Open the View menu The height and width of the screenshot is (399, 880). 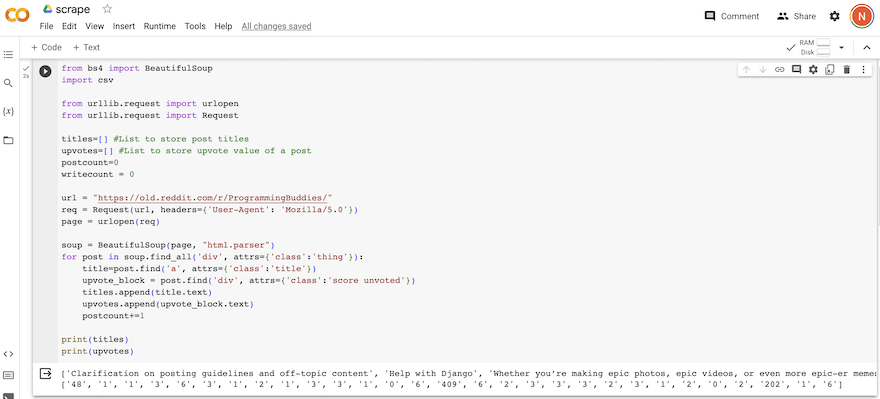tap(94, 26)
